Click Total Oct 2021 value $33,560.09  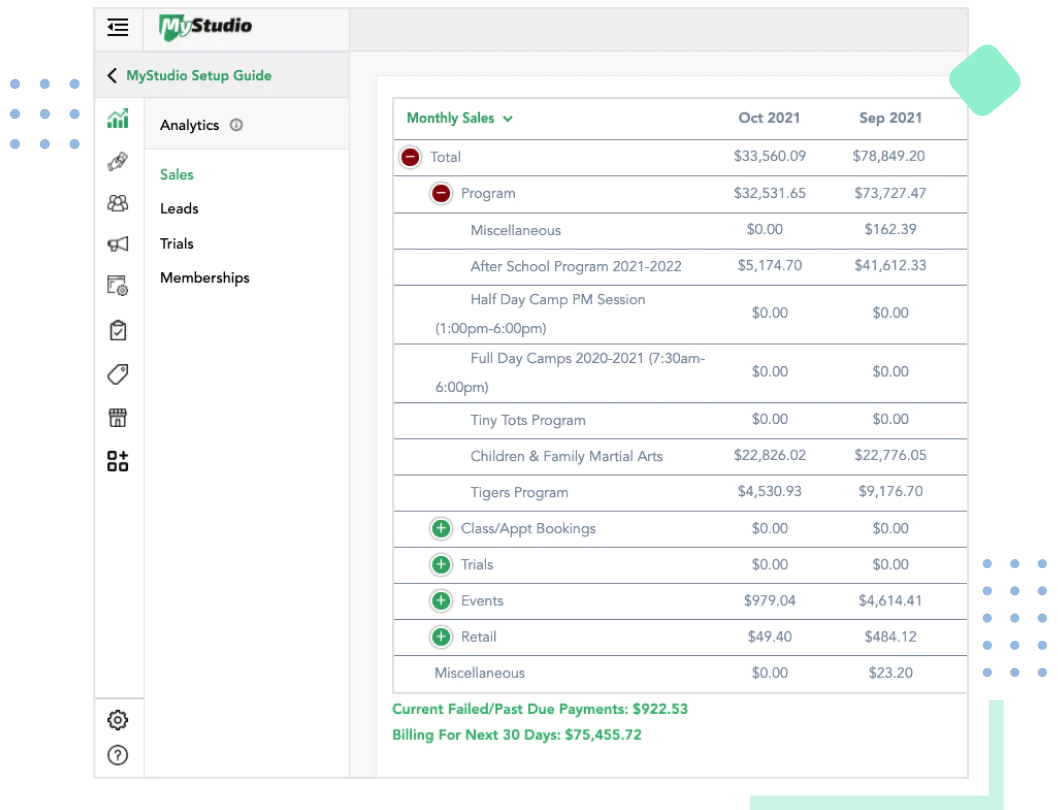pyautogui.click(x=769, y=156)
